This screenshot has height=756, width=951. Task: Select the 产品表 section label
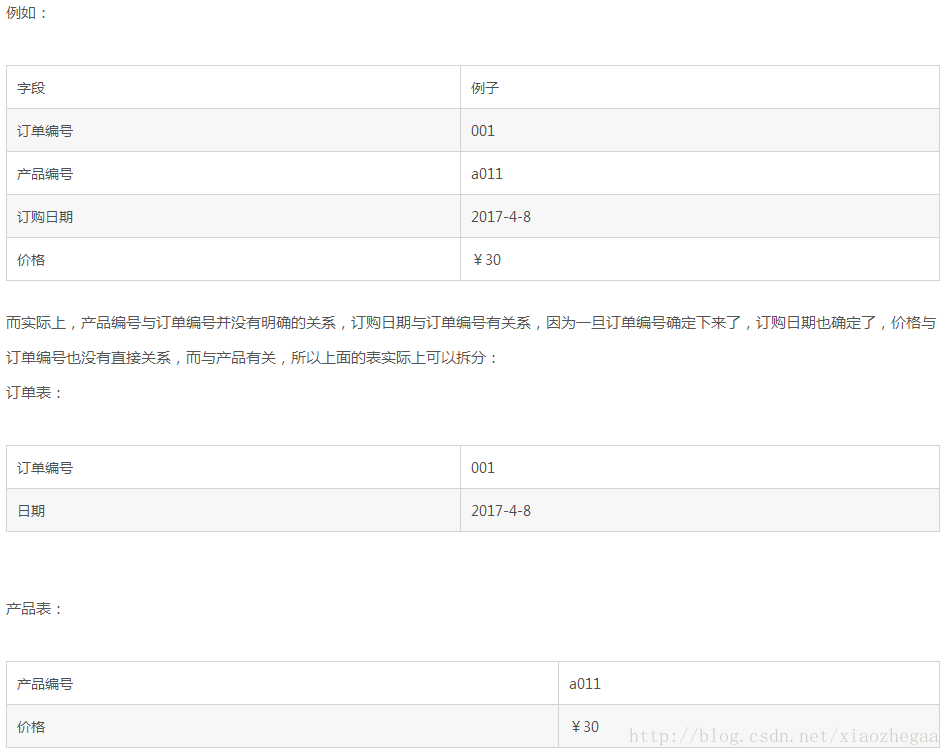[27, 607]
